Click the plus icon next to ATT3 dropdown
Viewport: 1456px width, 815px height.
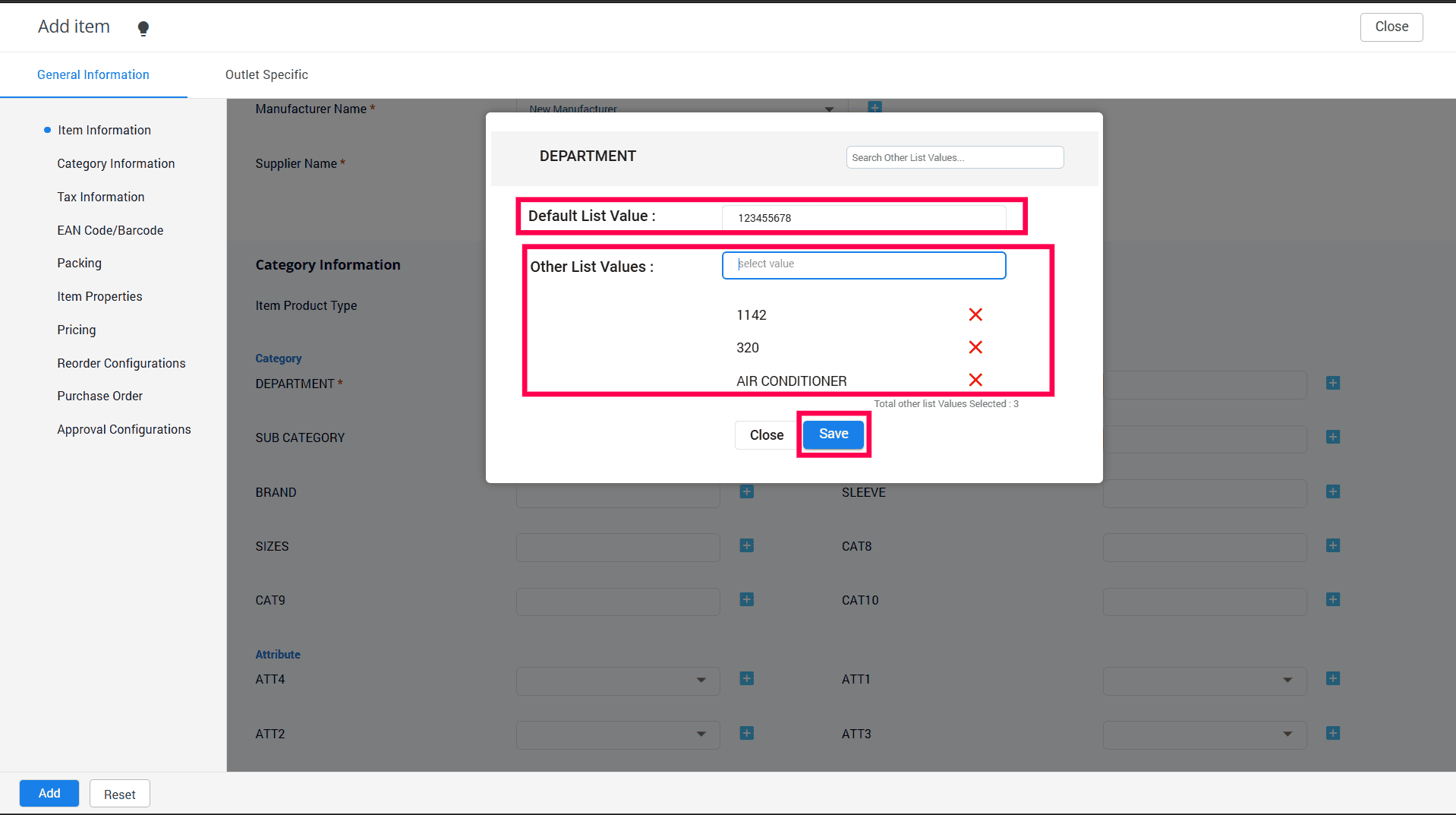coord(1333,733)
